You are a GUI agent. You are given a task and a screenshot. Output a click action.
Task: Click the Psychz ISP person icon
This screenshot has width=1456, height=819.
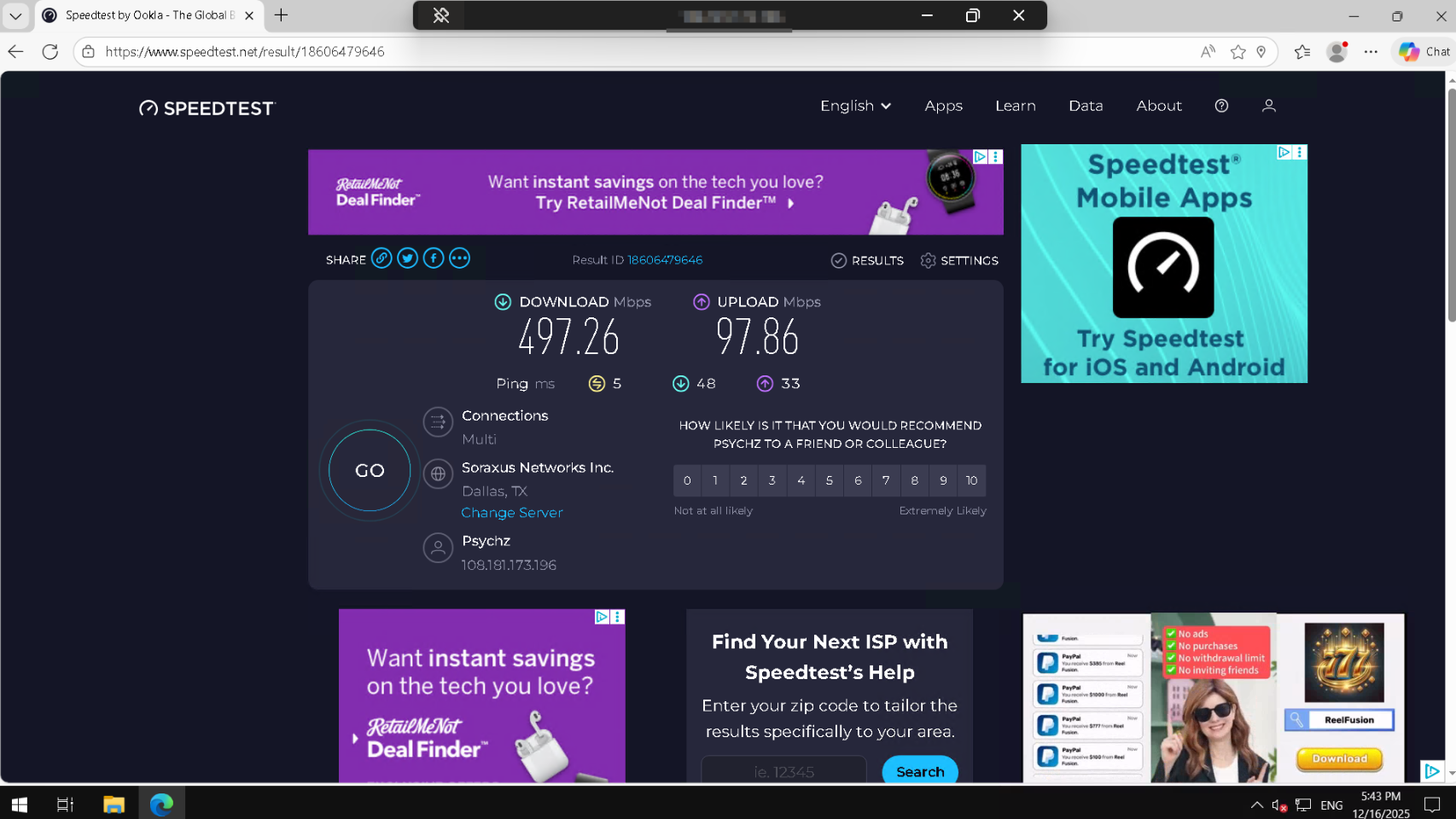438,548
